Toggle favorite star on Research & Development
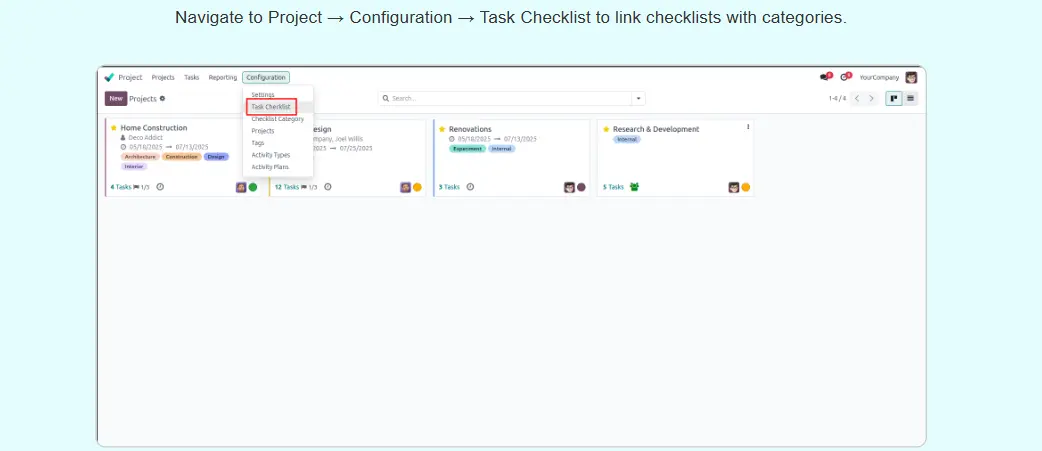 coord(606,129)
